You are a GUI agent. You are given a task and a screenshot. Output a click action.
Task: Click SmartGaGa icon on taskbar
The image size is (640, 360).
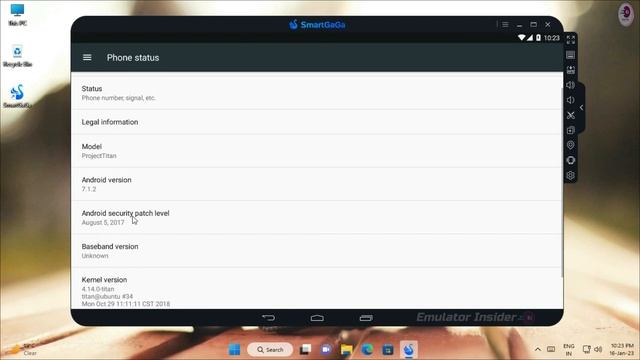[409, 349]
